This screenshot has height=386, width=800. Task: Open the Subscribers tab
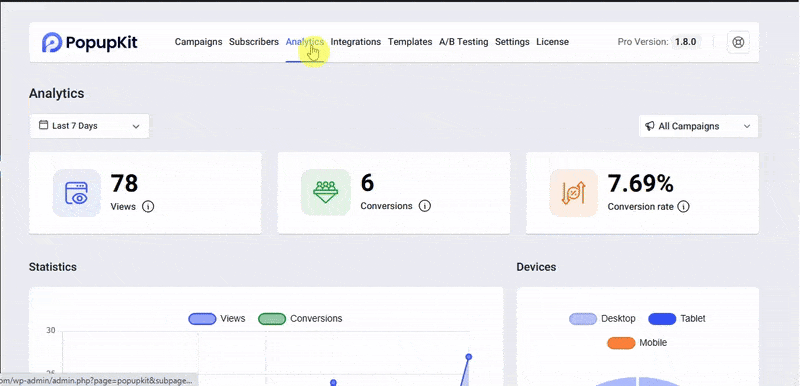pos(254,42)
